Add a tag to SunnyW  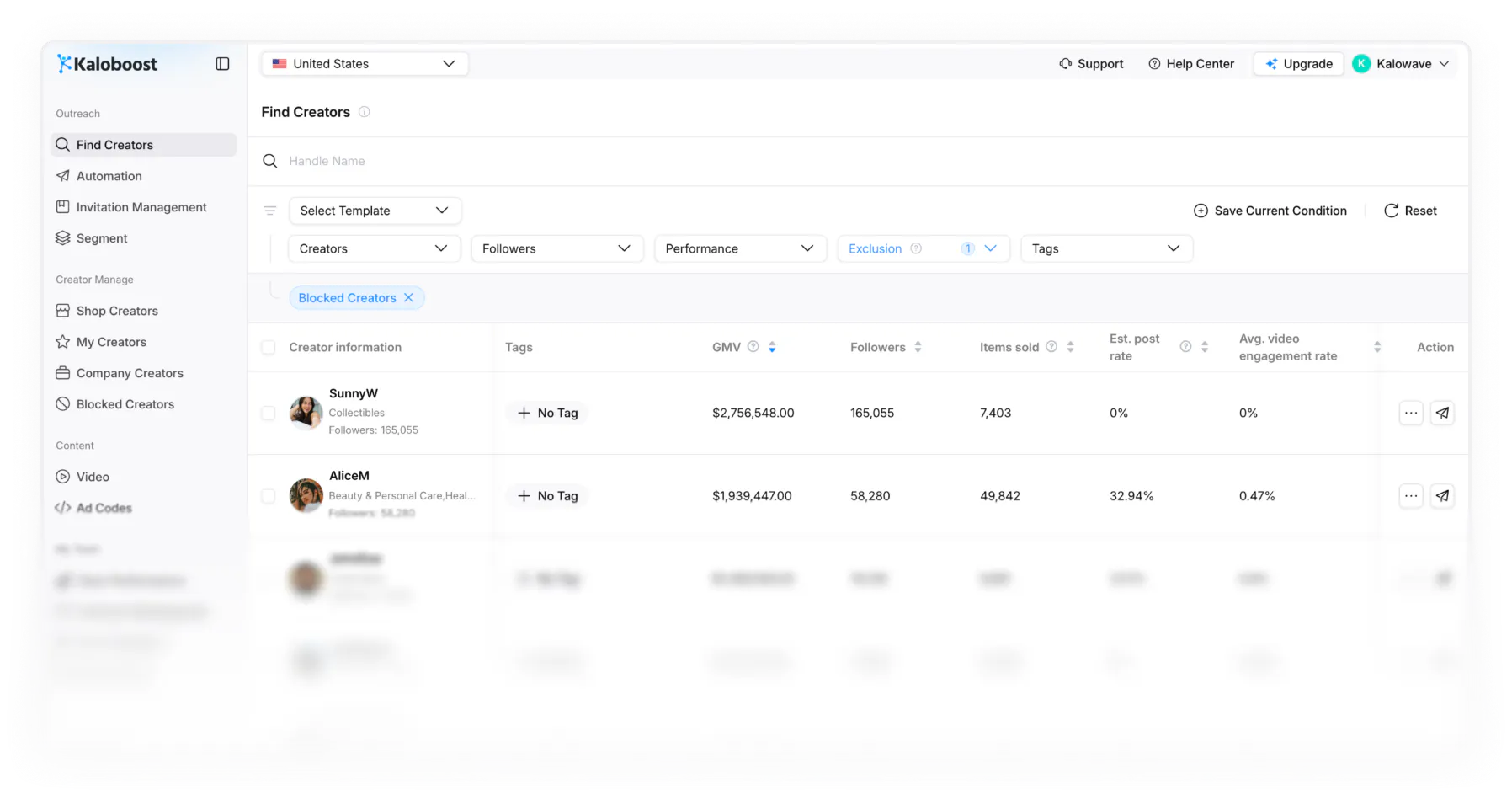click(x=547, y=413)
